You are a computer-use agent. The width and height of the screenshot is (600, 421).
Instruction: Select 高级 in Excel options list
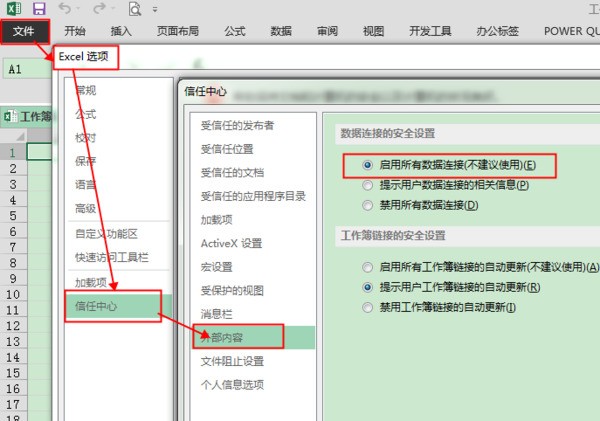86,209
